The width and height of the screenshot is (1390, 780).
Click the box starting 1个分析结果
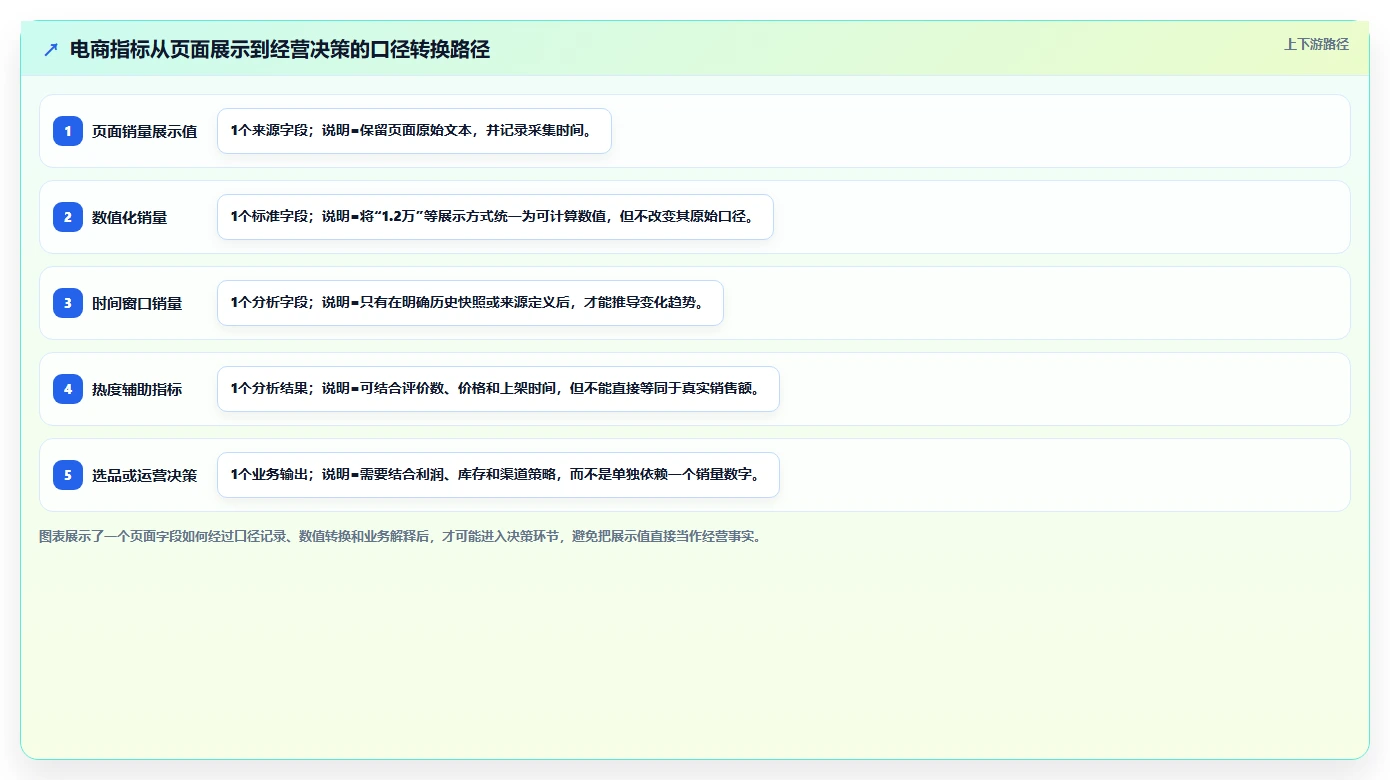pos(498,389)
